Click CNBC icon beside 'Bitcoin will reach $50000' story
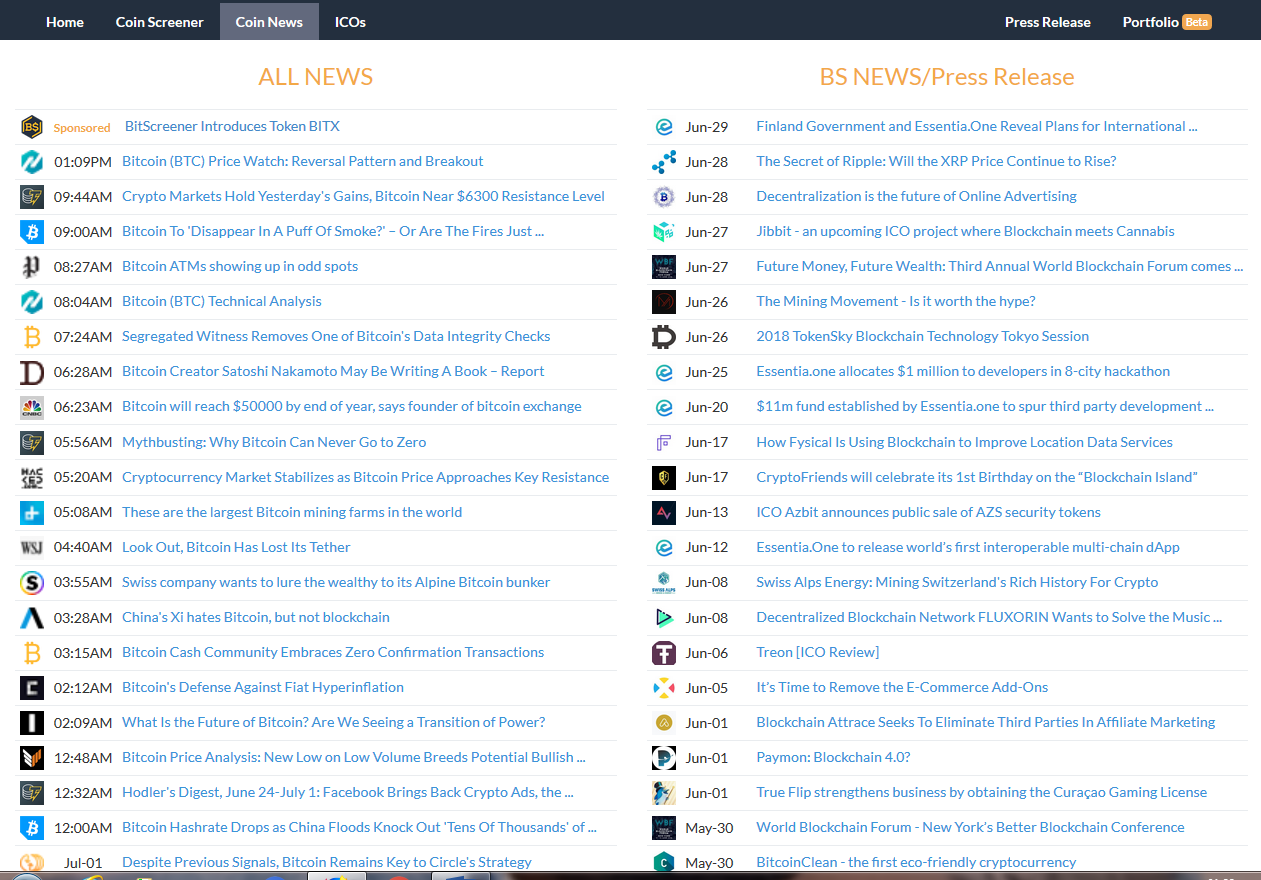This screenshot has height=880, width=1261. (32, 407)
